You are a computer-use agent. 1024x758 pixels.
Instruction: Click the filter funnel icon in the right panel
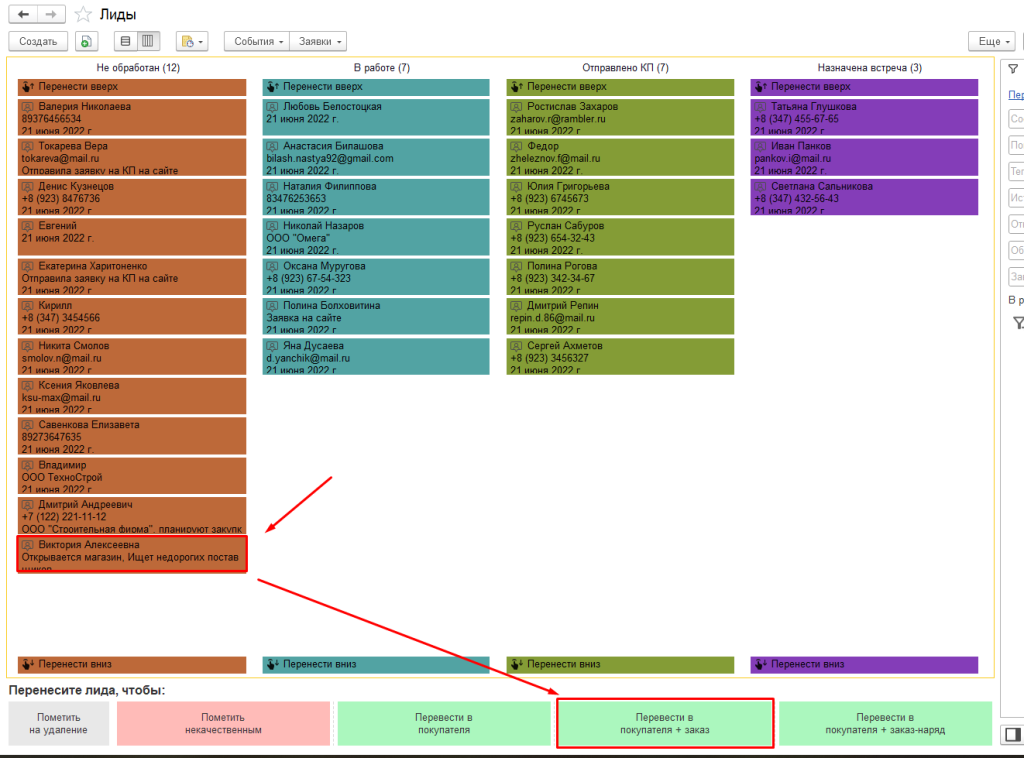coord(1013,69)
